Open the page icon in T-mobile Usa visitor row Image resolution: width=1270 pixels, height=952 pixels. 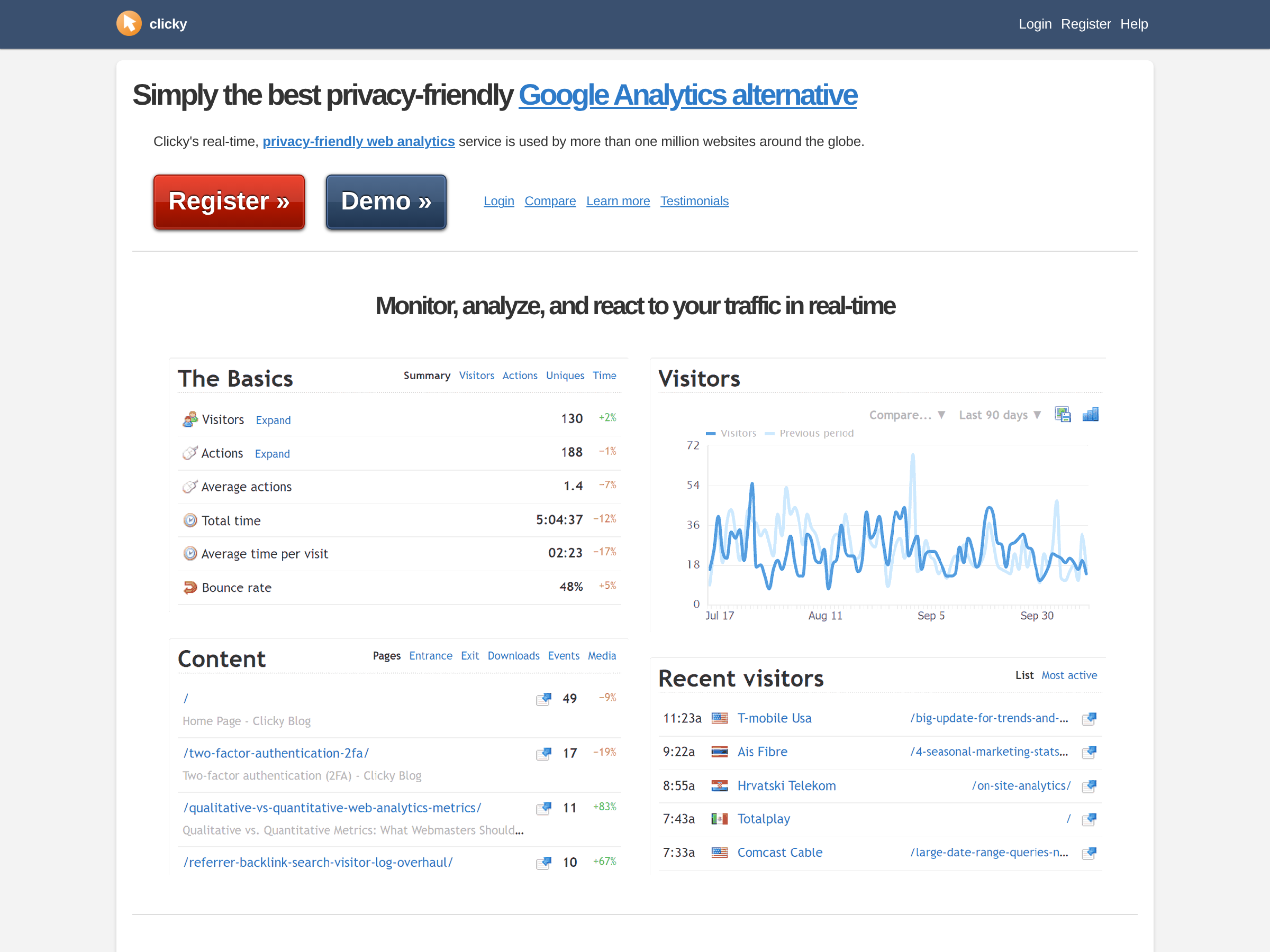click(x=1089, y=718)
